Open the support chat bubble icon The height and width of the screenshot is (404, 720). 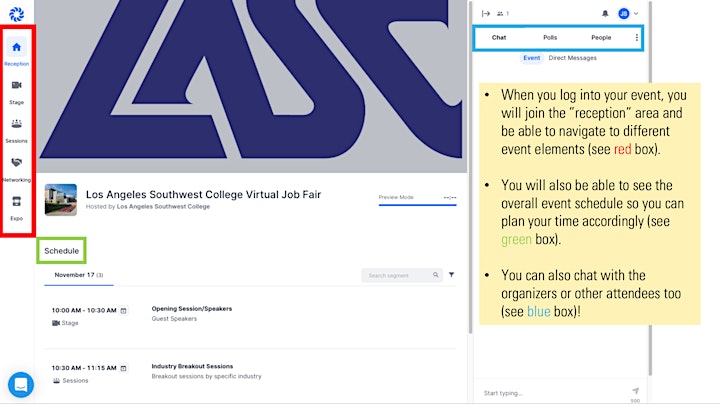coord(21,384)
